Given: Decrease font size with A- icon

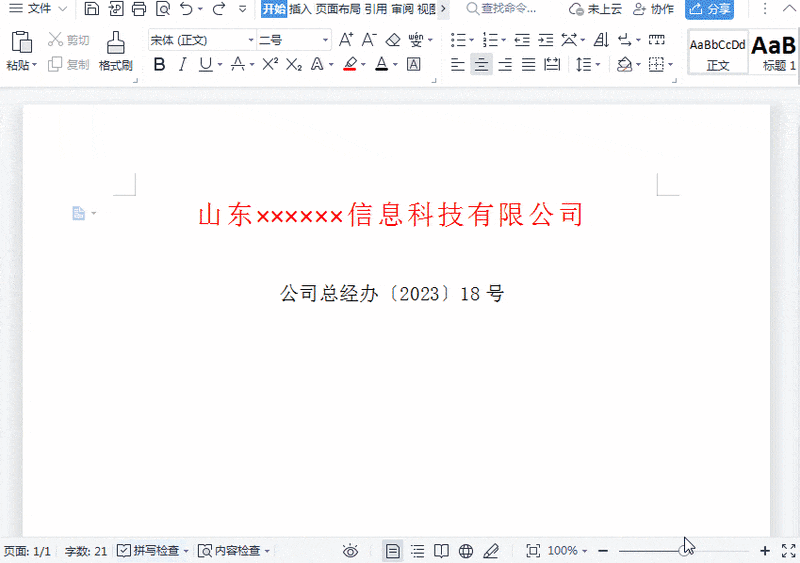Looking at the screenshot, I should point(369,39).
